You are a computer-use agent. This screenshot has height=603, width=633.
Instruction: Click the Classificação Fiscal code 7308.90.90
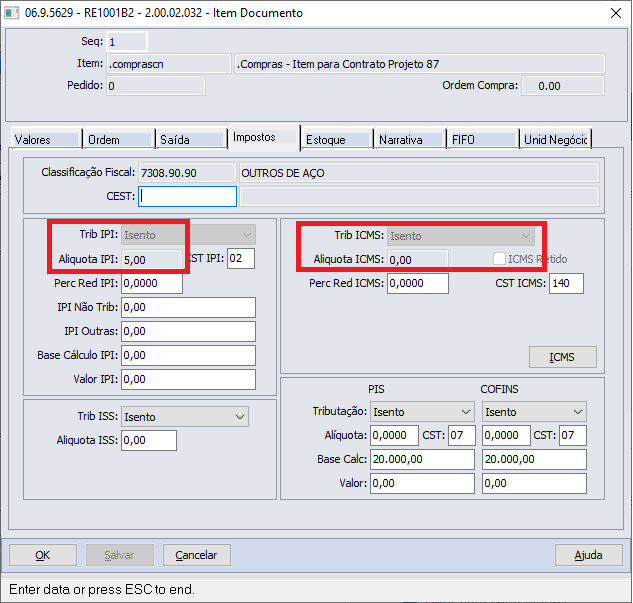coord(187,173)
